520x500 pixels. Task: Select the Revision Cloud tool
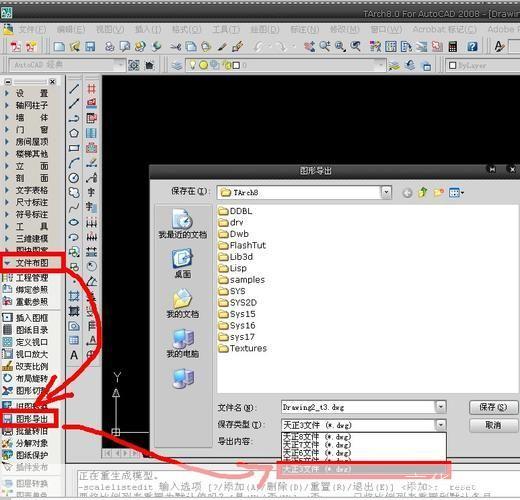pyautogui.click(x=74, y=193)
